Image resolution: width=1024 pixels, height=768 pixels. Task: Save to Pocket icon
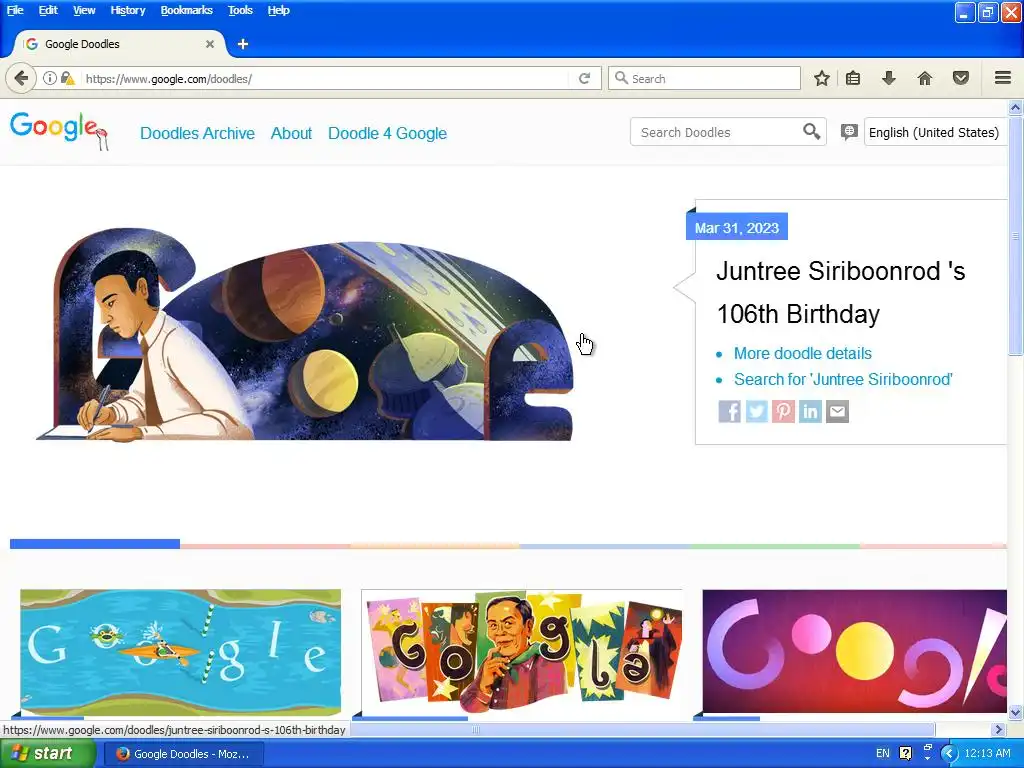[961, 78]
